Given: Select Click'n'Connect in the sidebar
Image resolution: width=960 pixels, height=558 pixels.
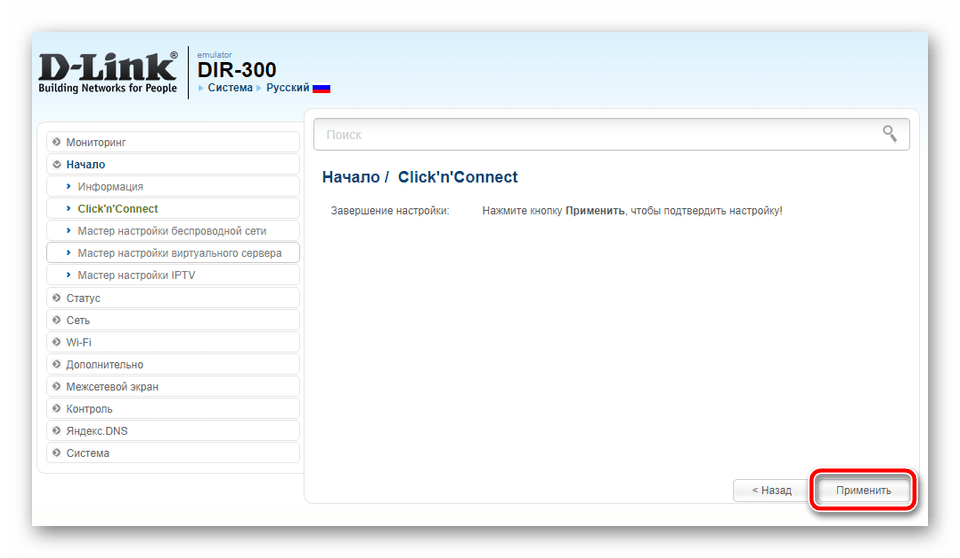Looking at the screenshot, I should coord(173,209).
